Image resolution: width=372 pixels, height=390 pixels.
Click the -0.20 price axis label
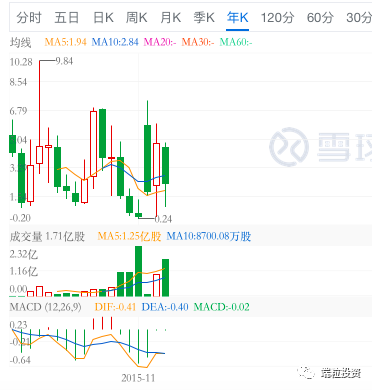(x=20, y=218)
